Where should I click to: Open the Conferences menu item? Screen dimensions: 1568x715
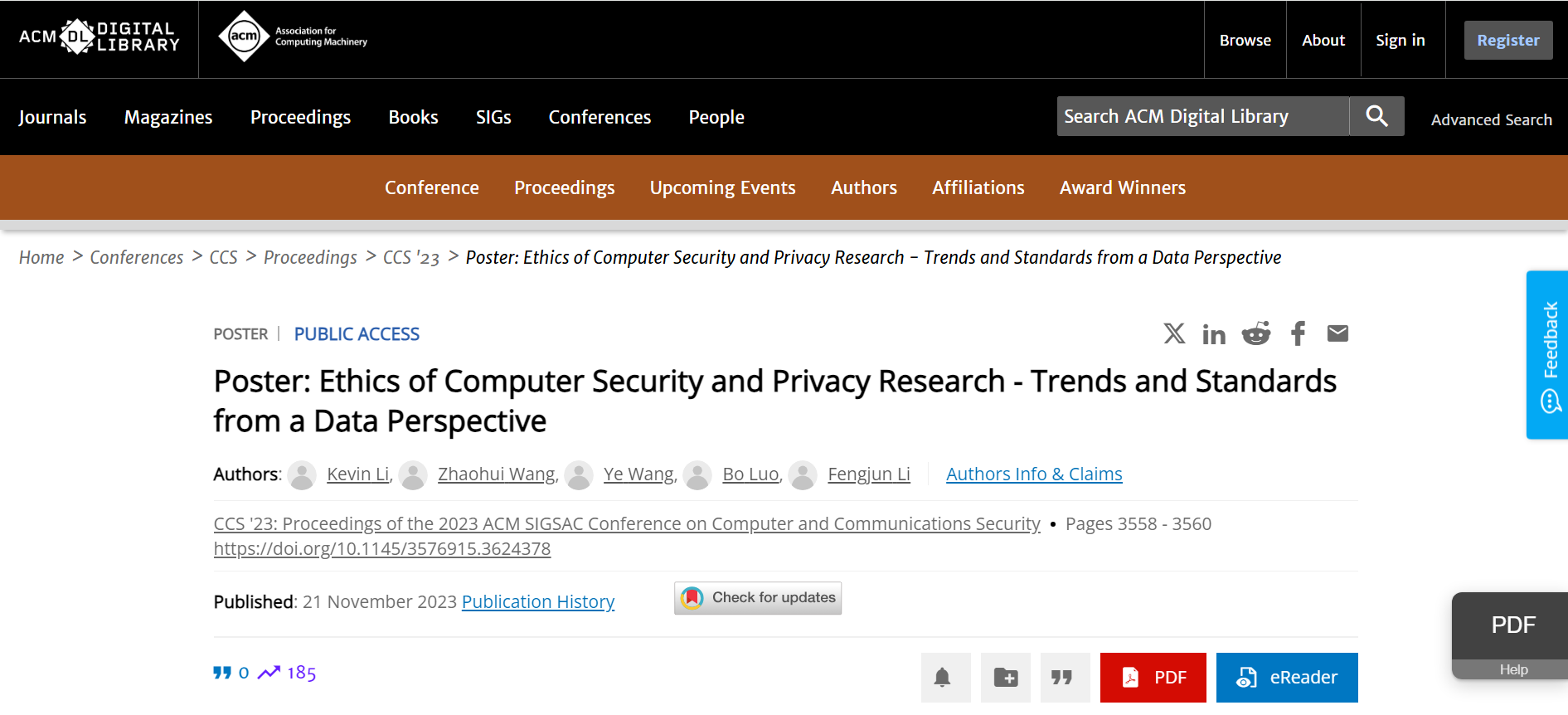coord(600,117)
